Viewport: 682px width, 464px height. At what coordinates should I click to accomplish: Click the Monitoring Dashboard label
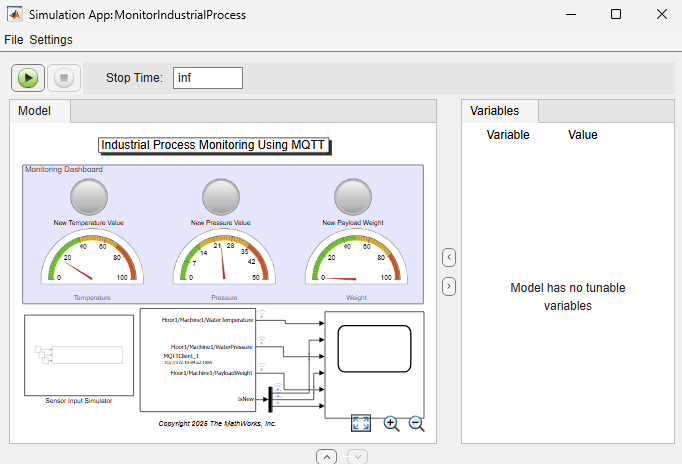tap(64, 169)
